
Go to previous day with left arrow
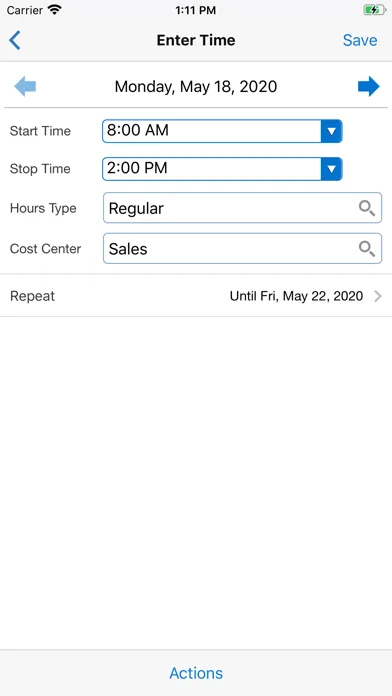pos(25,86)
